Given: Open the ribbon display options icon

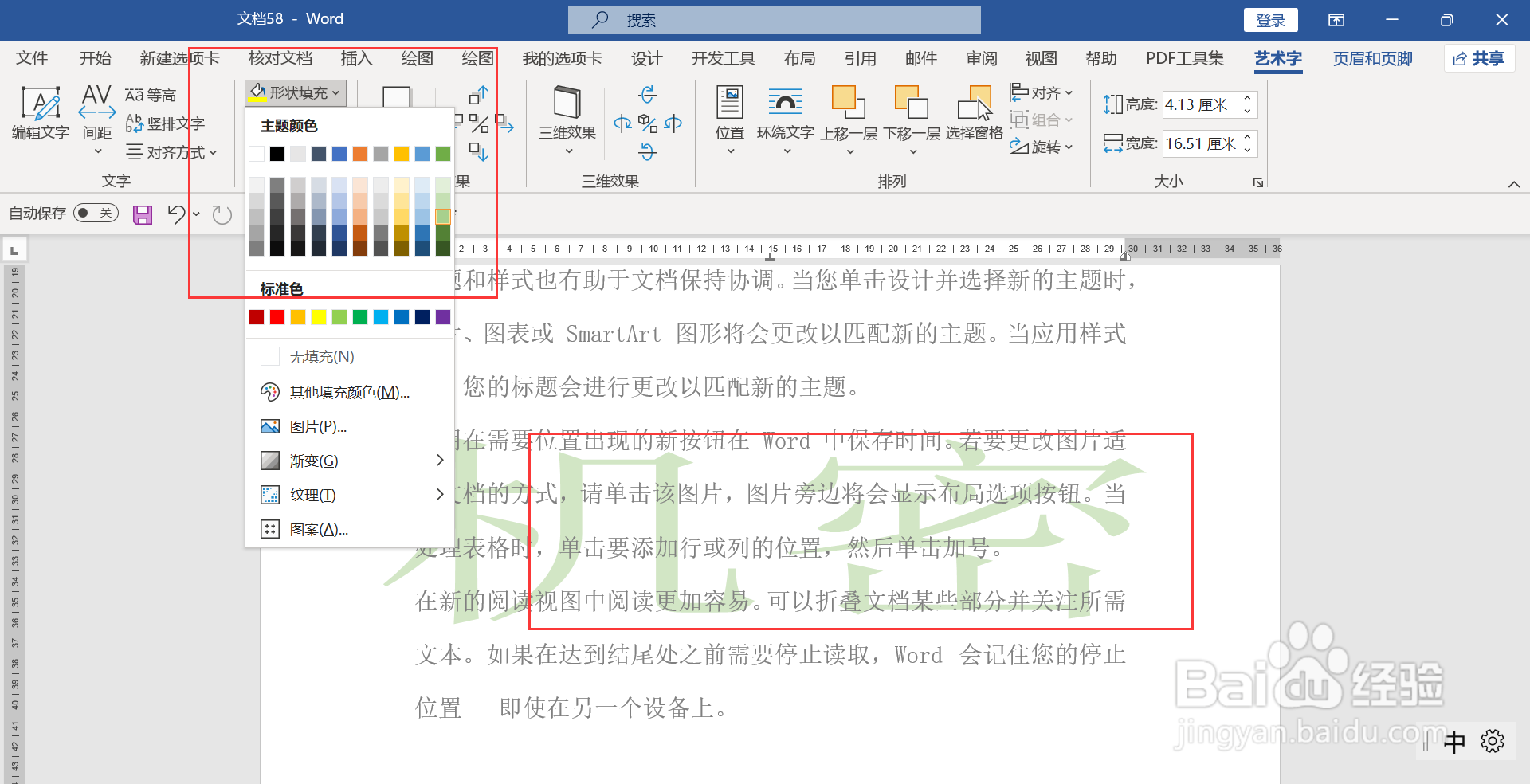Looking at the screenshot, I should [x=1336, y=20].
